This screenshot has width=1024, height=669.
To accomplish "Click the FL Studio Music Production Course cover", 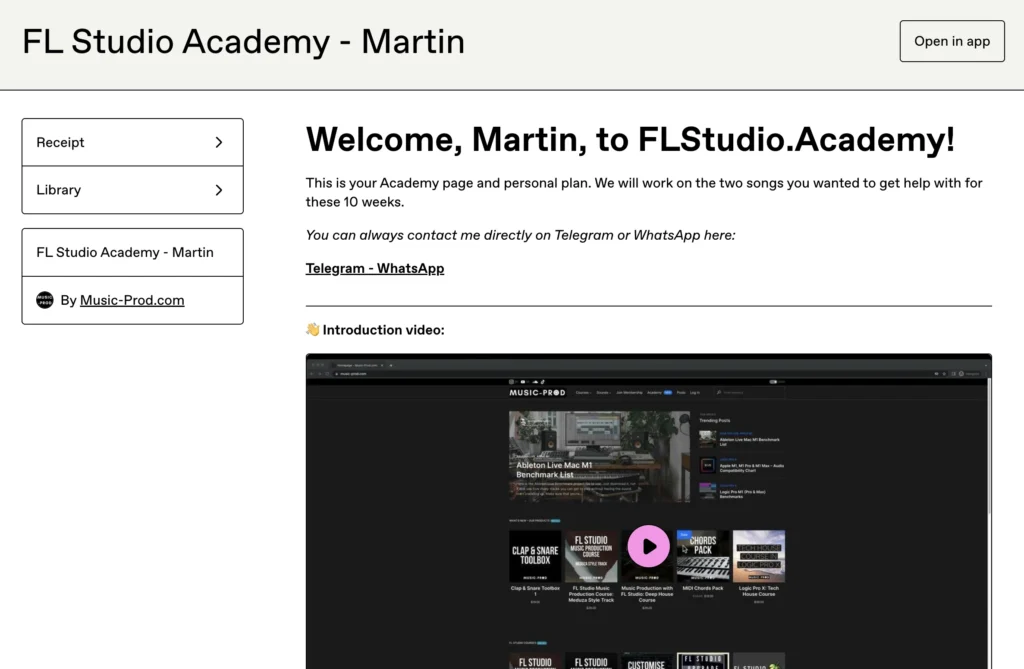I will [591, 556].
